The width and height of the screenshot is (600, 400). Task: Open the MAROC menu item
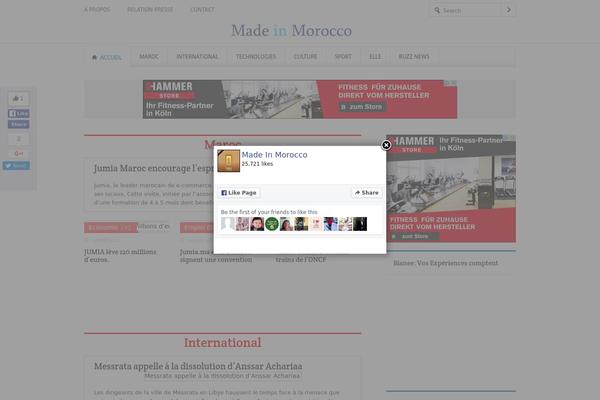click(x=149, y=57)
